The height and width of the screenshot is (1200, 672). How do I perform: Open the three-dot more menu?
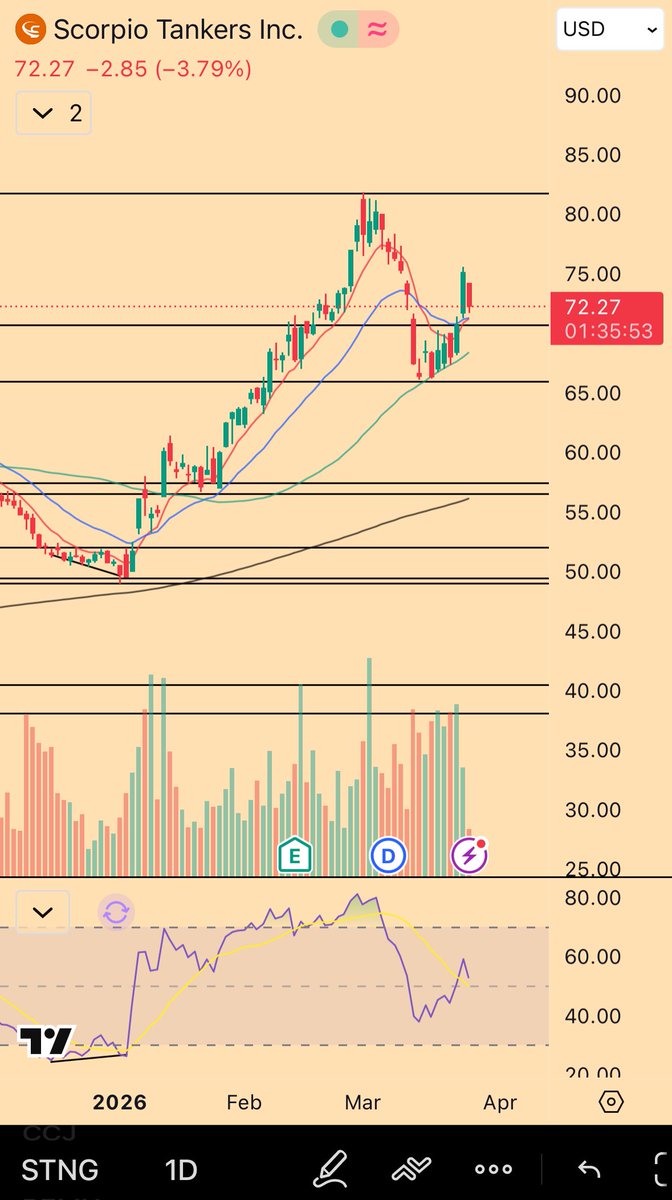tap(494, 1169)
